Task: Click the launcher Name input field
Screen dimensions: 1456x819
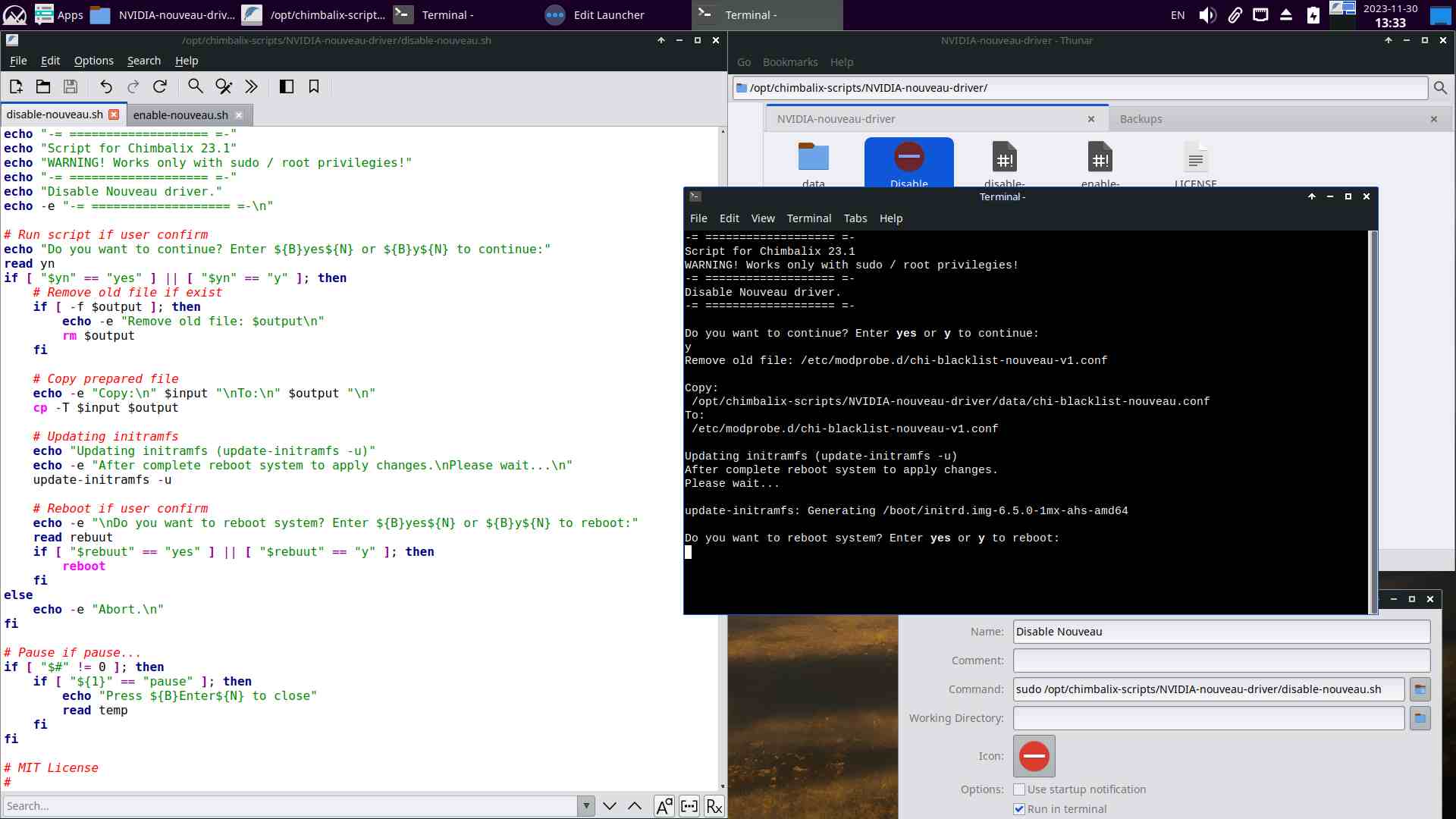Action: (x=1221, y=632)
